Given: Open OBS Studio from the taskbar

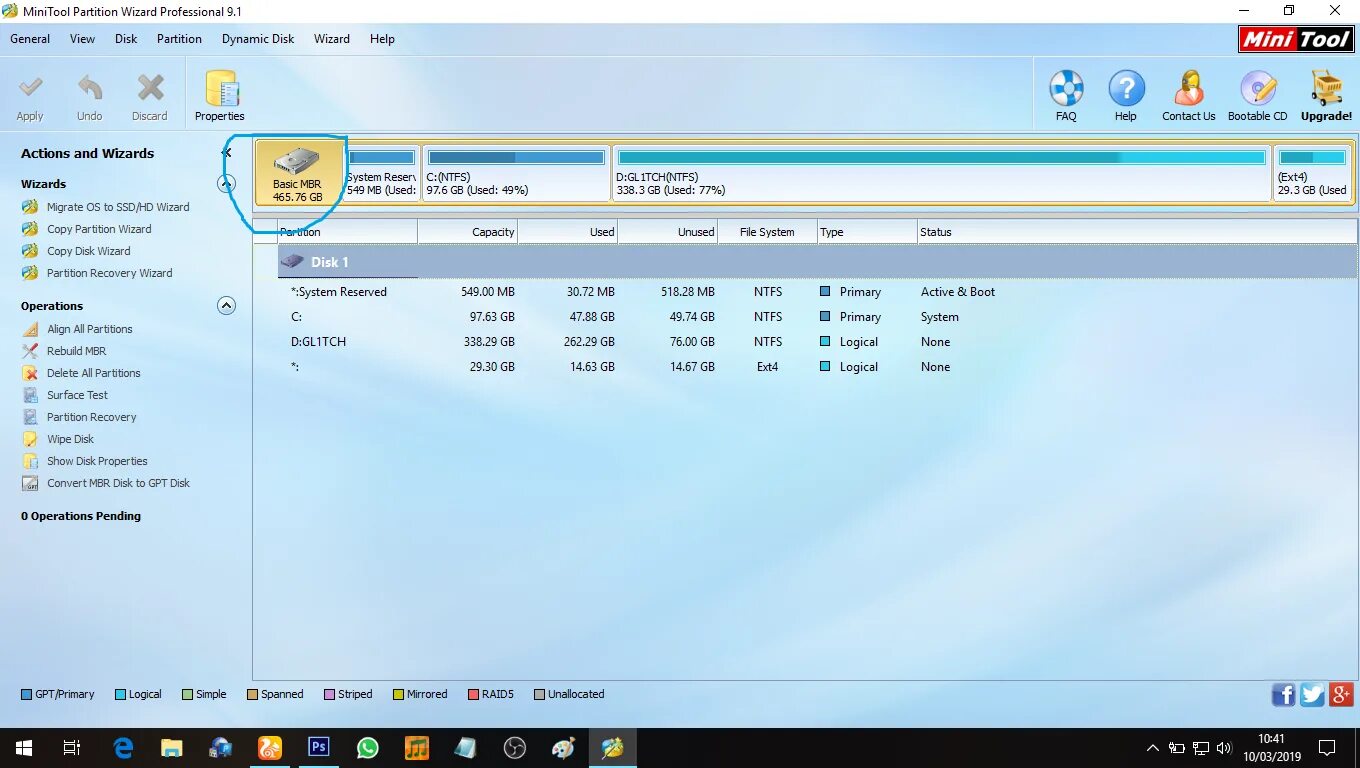Looking at the screenshot, I should tap(515, 748).
